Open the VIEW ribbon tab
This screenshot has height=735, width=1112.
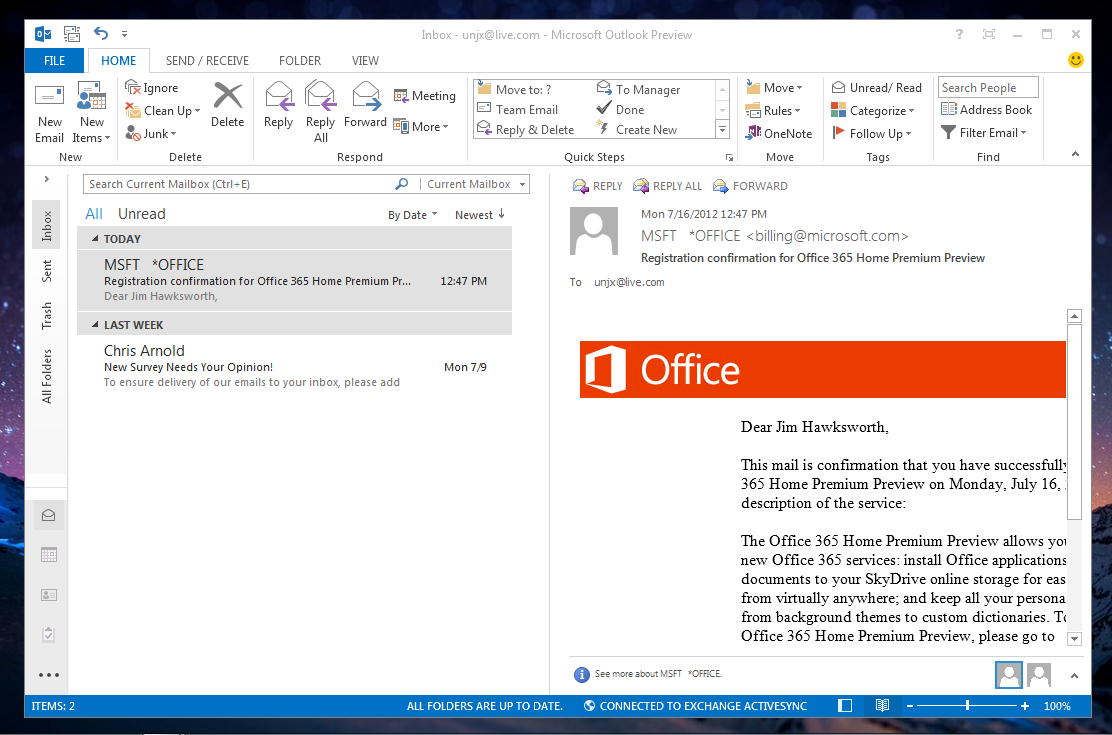click(x=365, y=60)
